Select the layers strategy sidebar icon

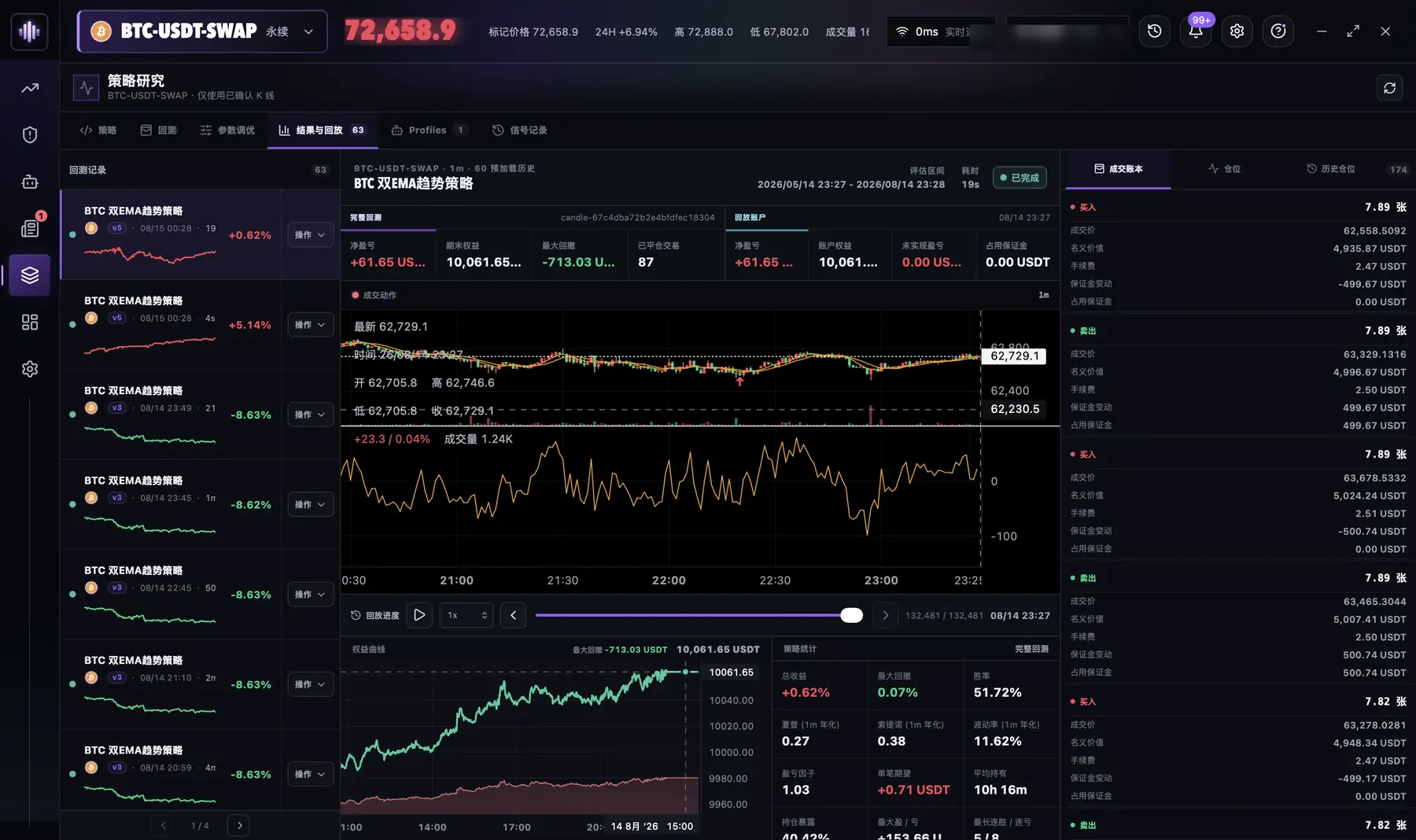[x=30, y=274]
